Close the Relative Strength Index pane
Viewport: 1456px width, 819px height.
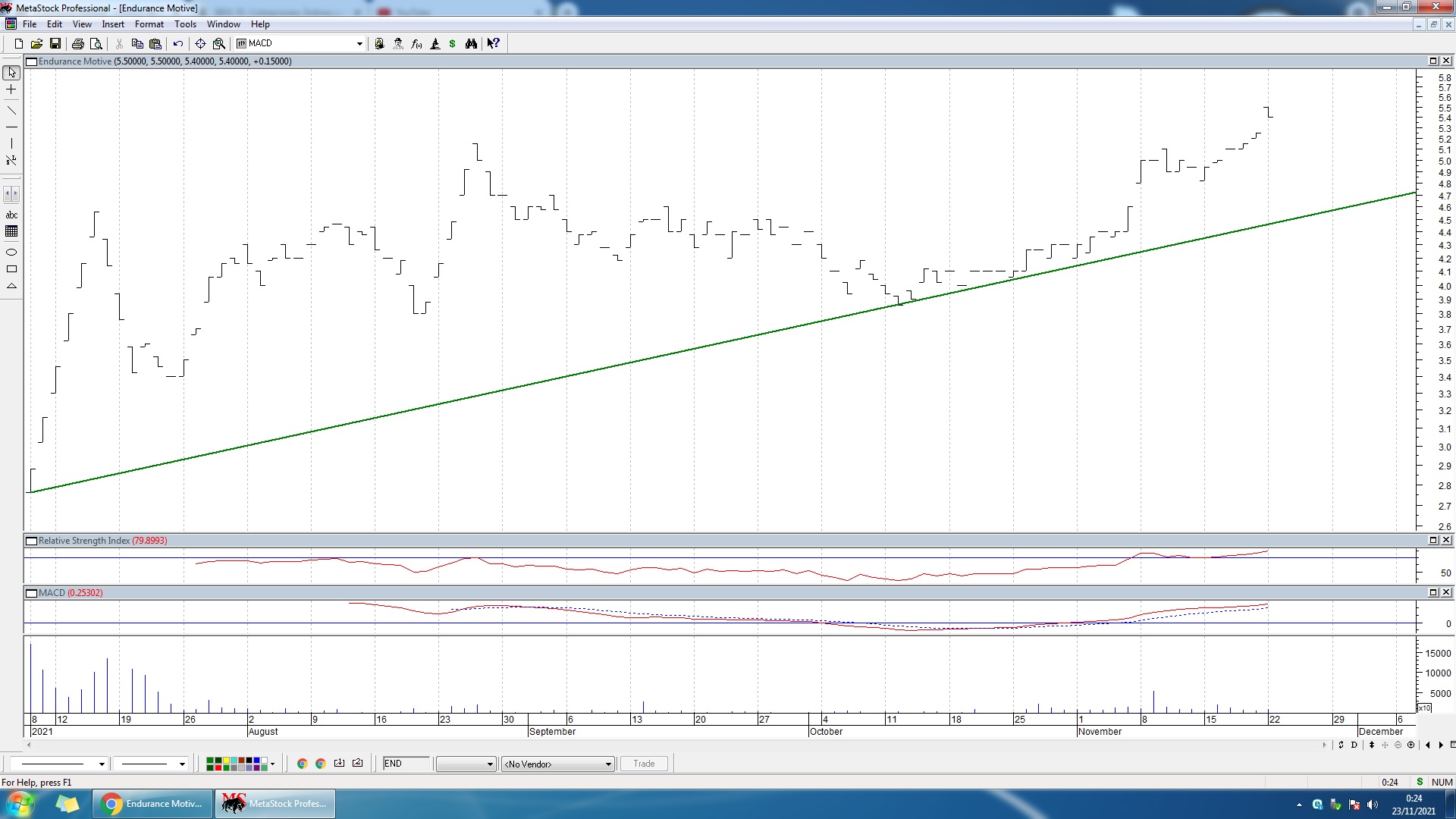pos(1446,540)
